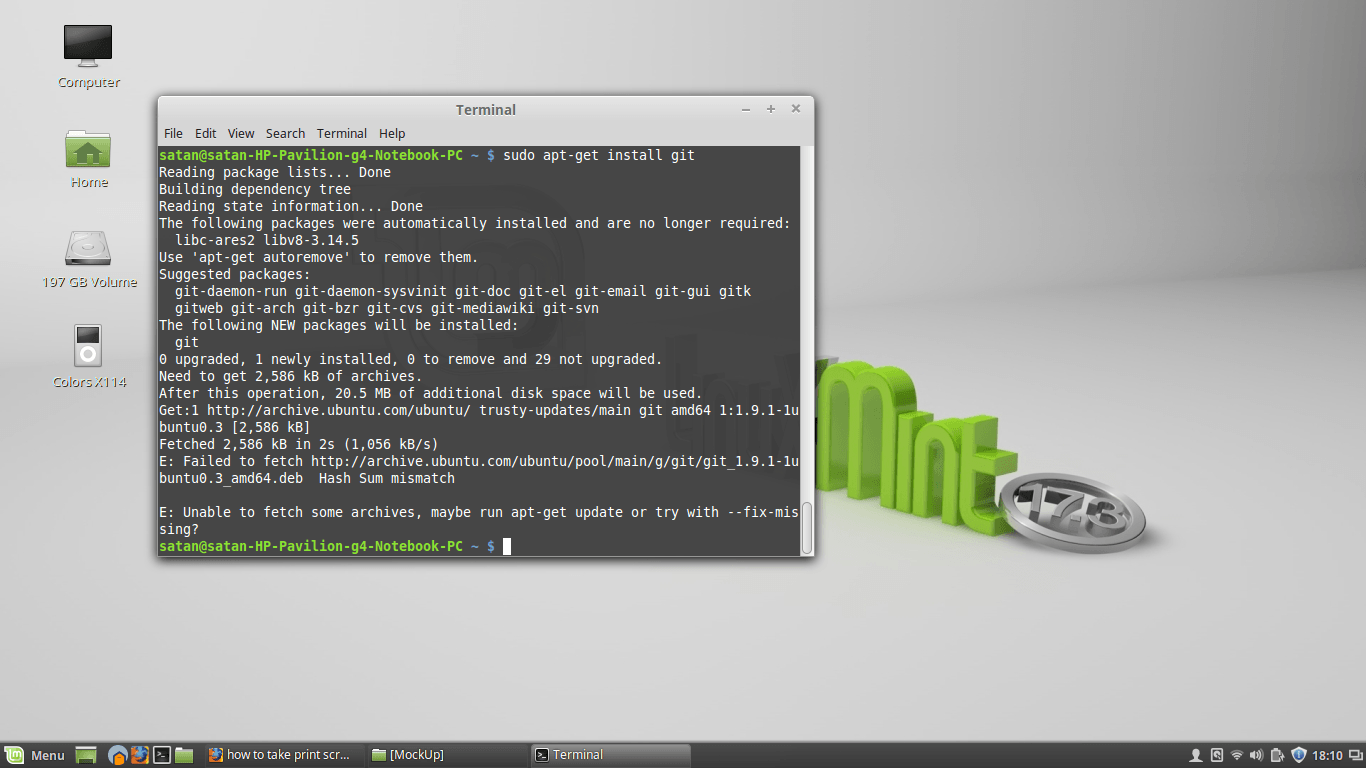The width and height of the screenshot is (1366, 768).
Task: Launch Terminal from the panel launcher
Action: point(162,755)
